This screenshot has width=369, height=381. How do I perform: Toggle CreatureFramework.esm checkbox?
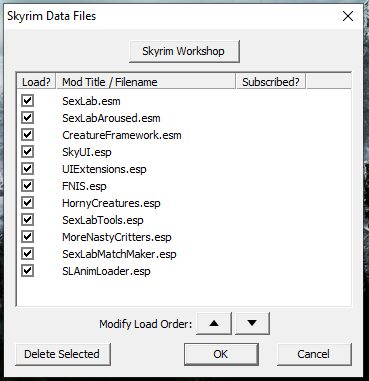tap(27, 135)
